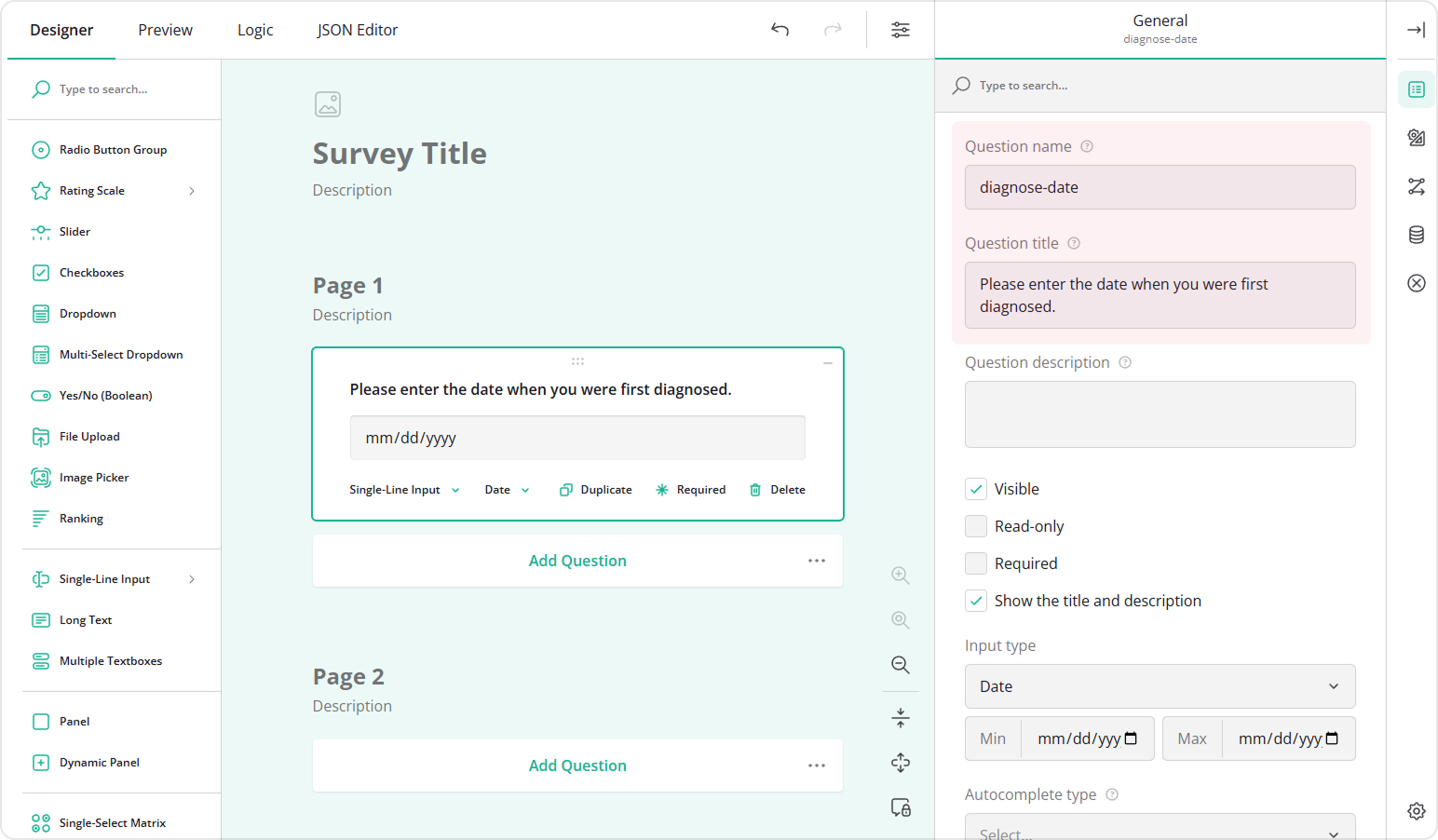Expand the Rating Scale submenu arrow
Image resolution: width=1438 pixels, height=840 pixels.
click(192, 191)
